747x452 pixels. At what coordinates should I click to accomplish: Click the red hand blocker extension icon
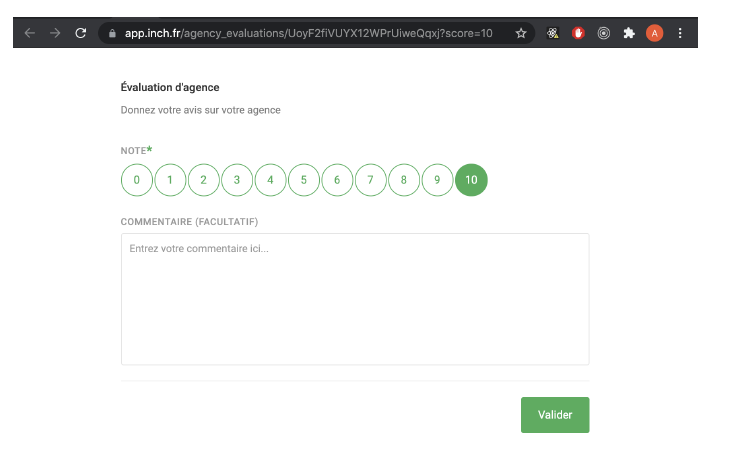pos(578,33)
